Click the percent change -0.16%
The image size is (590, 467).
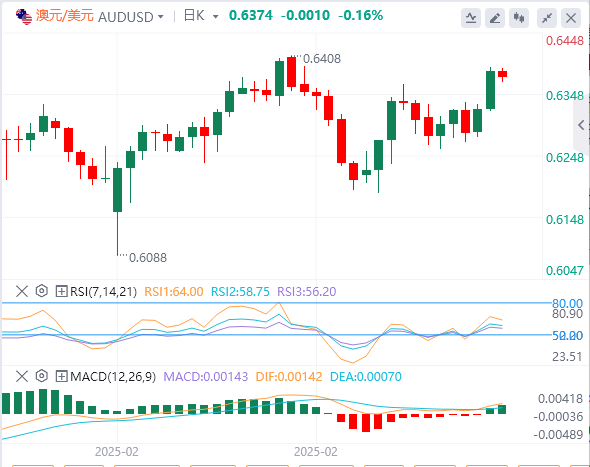point(360,15)
